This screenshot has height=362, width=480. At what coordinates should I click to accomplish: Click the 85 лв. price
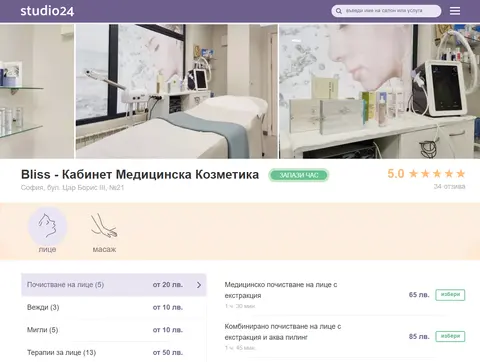tap(419, 336)
